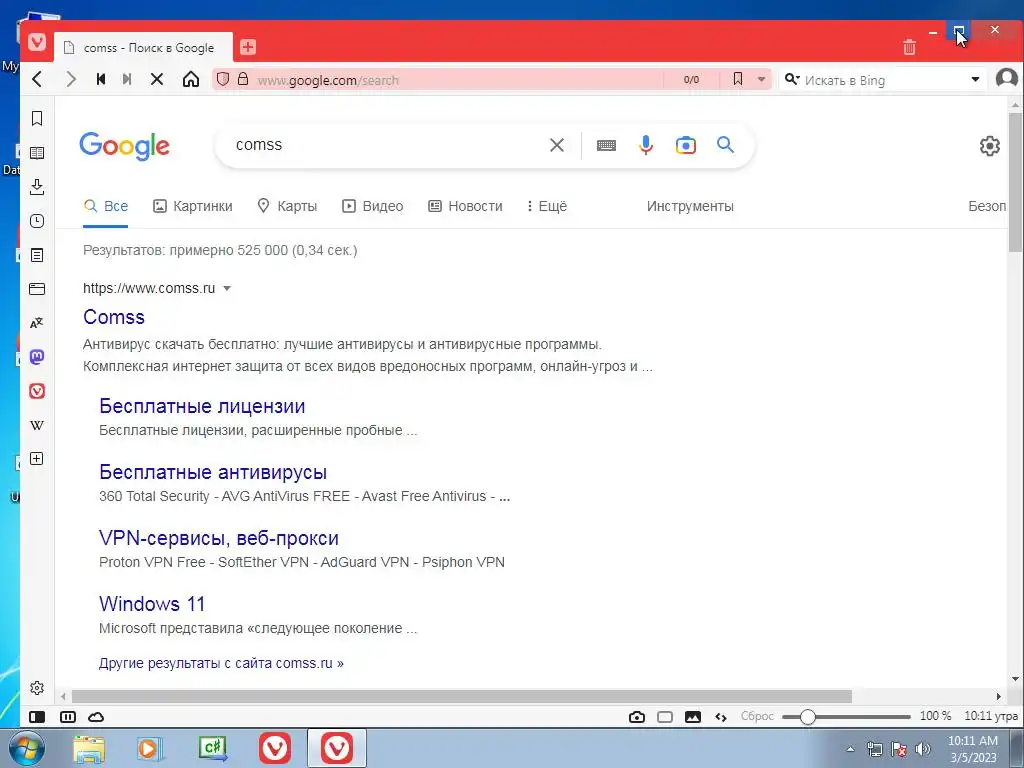
Task: Click into the Bing search field
Action: [x=885, y=80]
